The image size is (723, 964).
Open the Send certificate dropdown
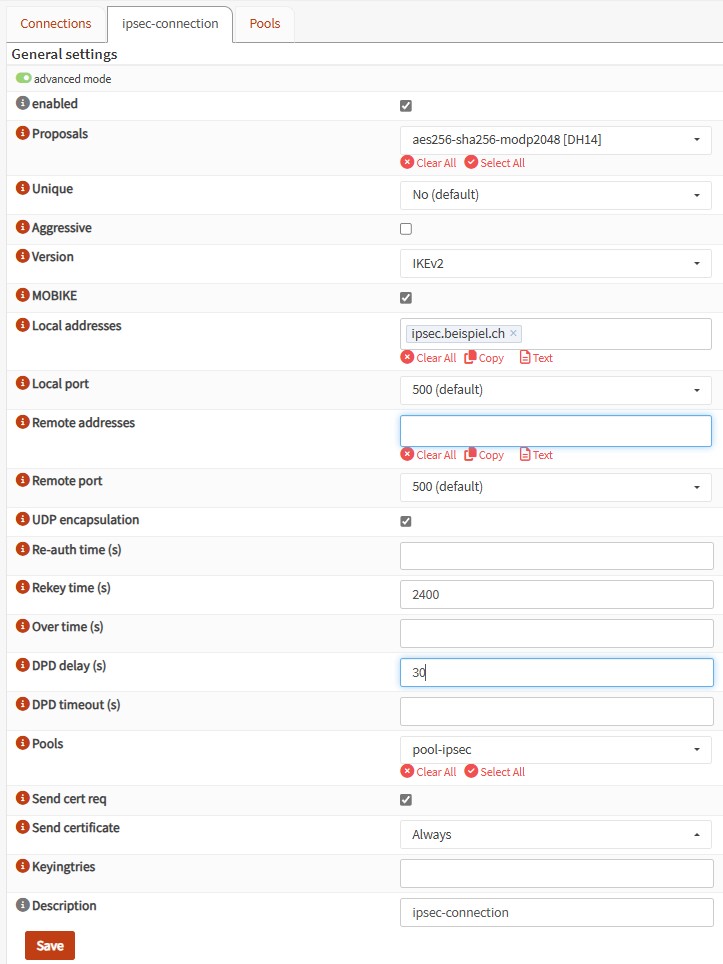555,834
